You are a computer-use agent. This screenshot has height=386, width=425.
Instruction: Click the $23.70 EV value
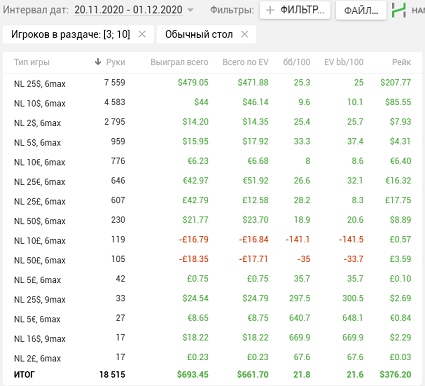(x=255, y=220)
